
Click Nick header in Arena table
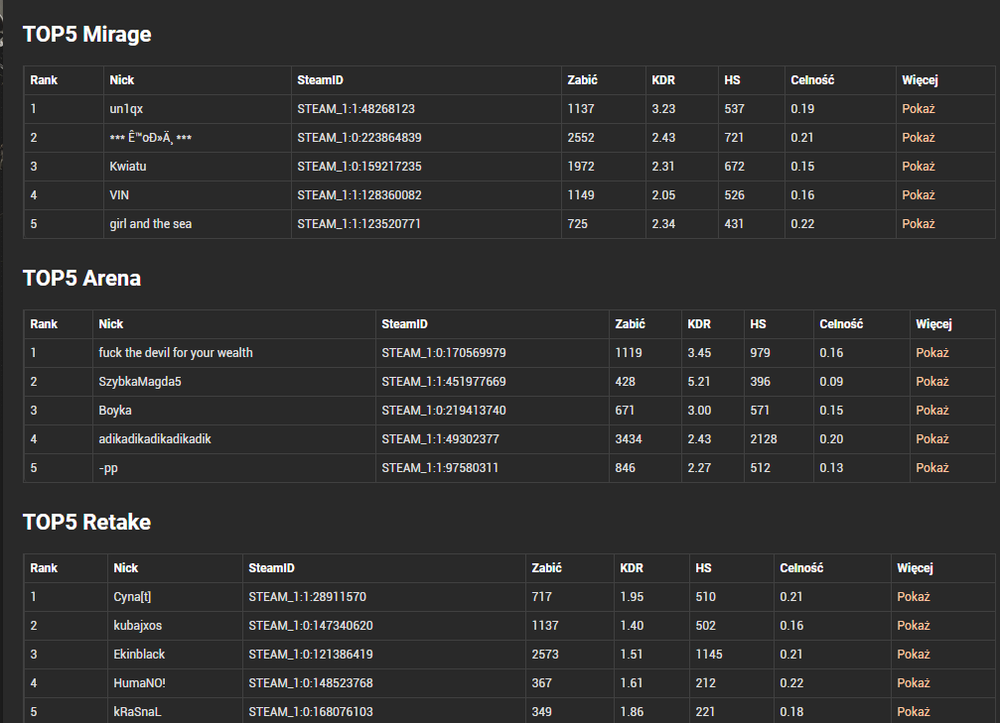click(111, 325)
